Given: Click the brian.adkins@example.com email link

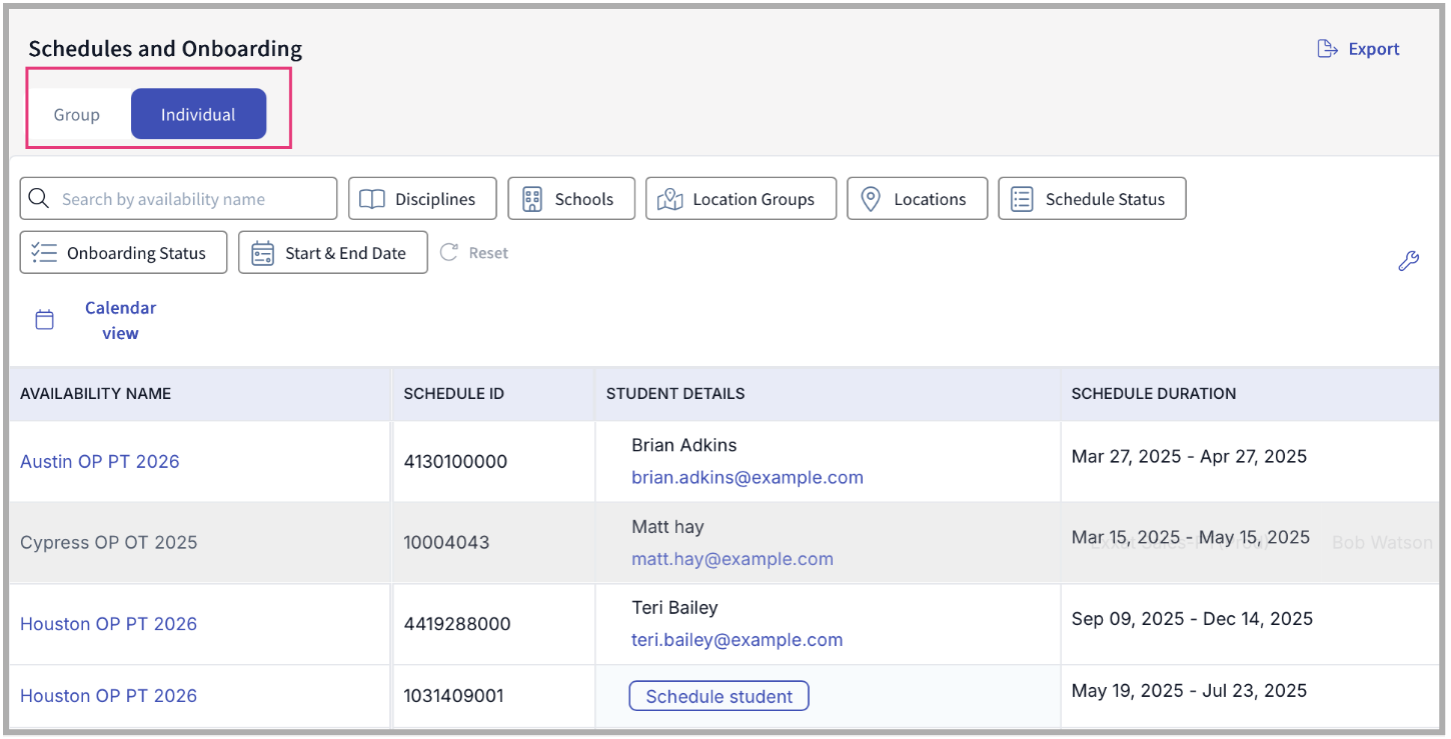Looking at the screenshot, I should pos(747,478).
